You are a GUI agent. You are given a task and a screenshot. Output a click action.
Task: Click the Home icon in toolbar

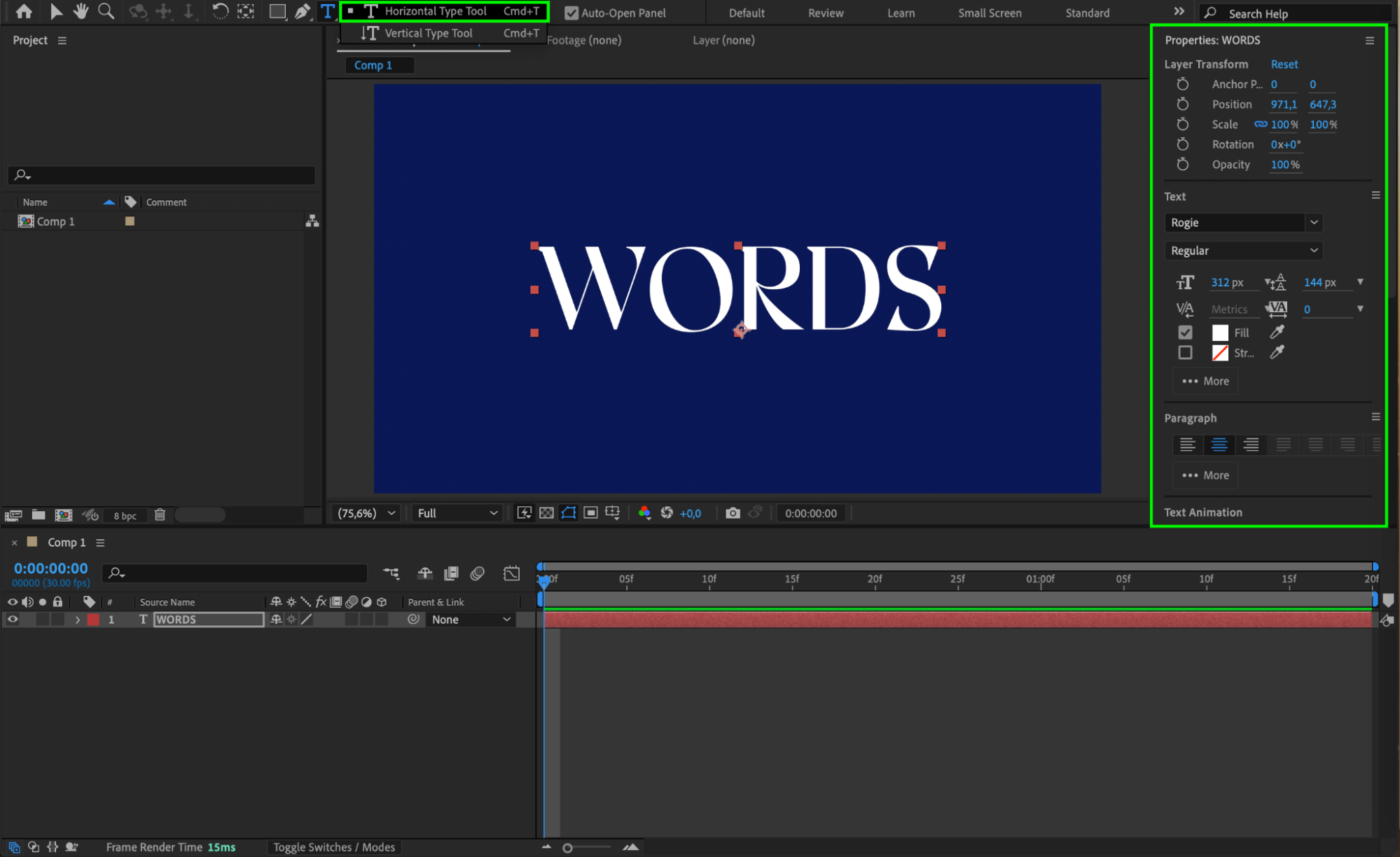(x=24, y=11)
